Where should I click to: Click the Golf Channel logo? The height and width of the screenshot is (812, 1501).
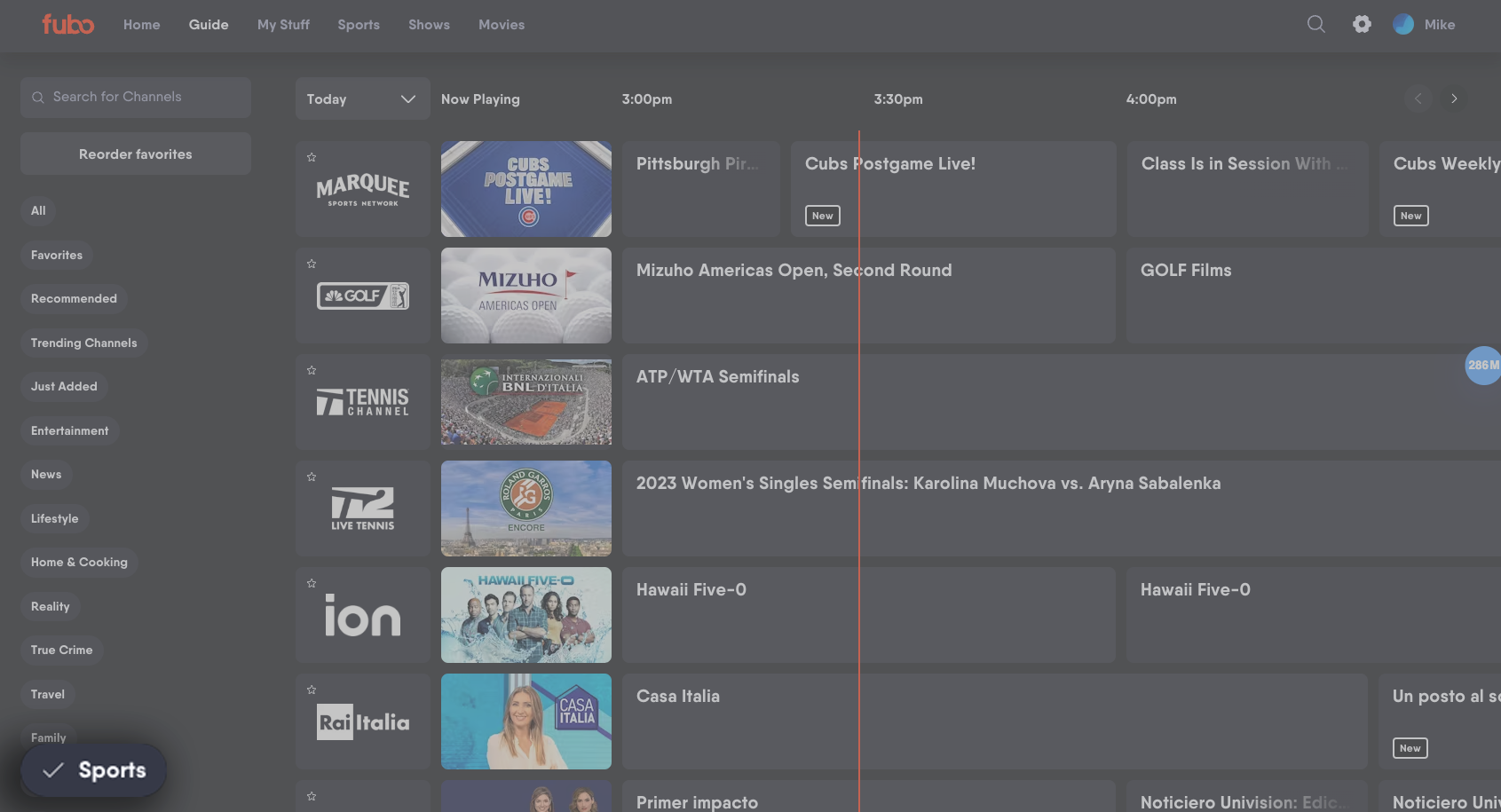tap(363, 296)
